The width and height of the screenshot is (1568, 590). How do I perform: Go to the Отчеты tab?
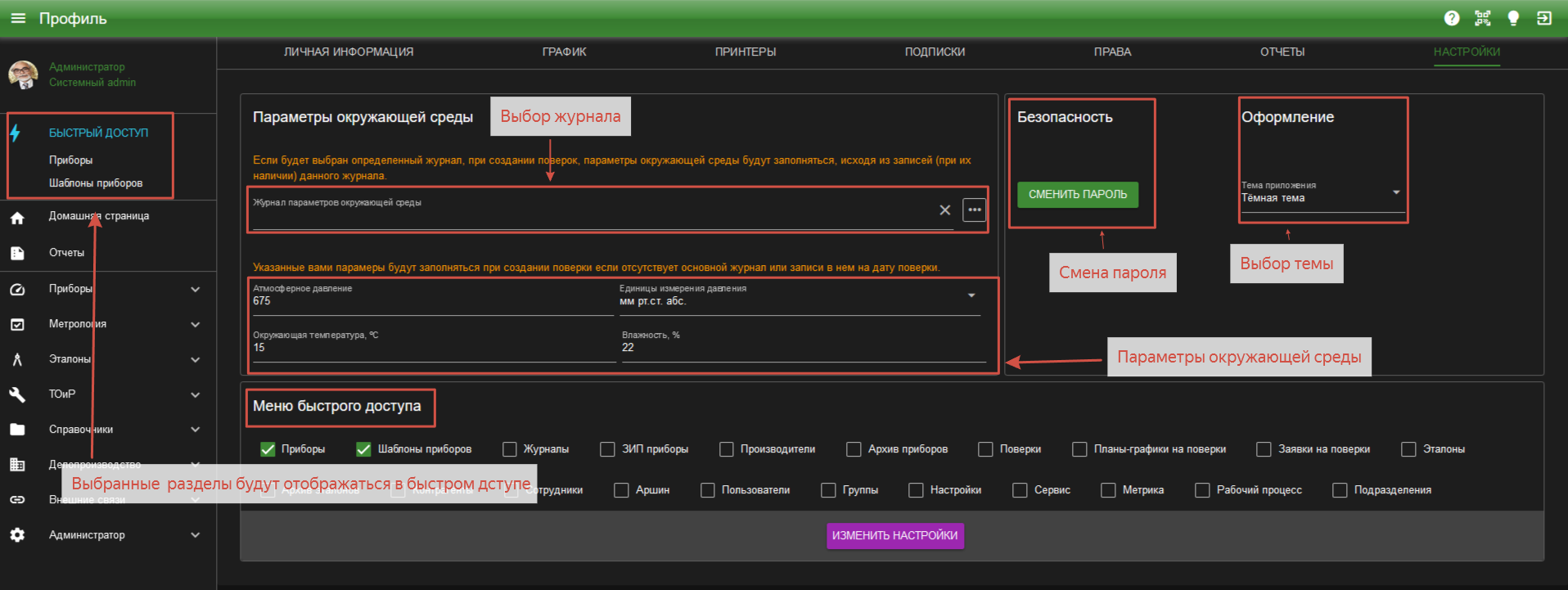[x=1282, y=52]
